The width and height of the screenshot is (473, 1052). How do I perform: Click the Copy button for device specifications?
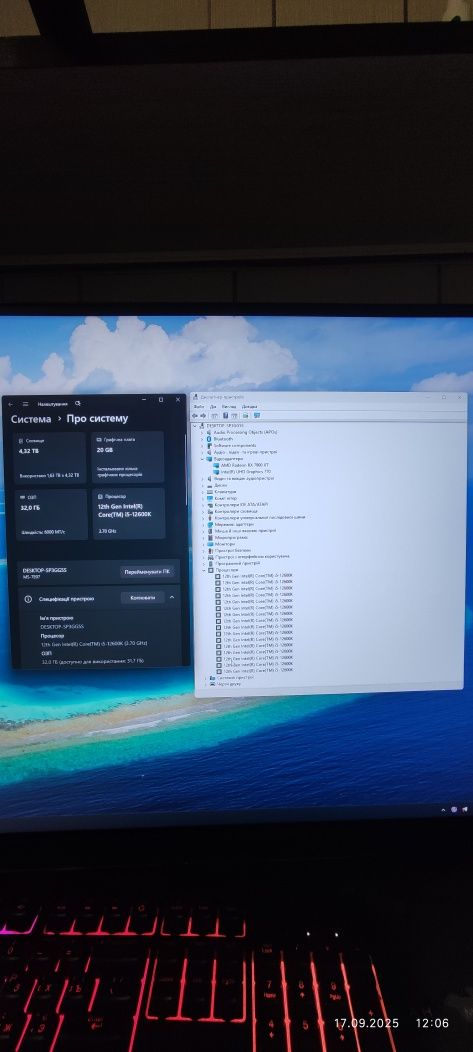tap(143, 597)
